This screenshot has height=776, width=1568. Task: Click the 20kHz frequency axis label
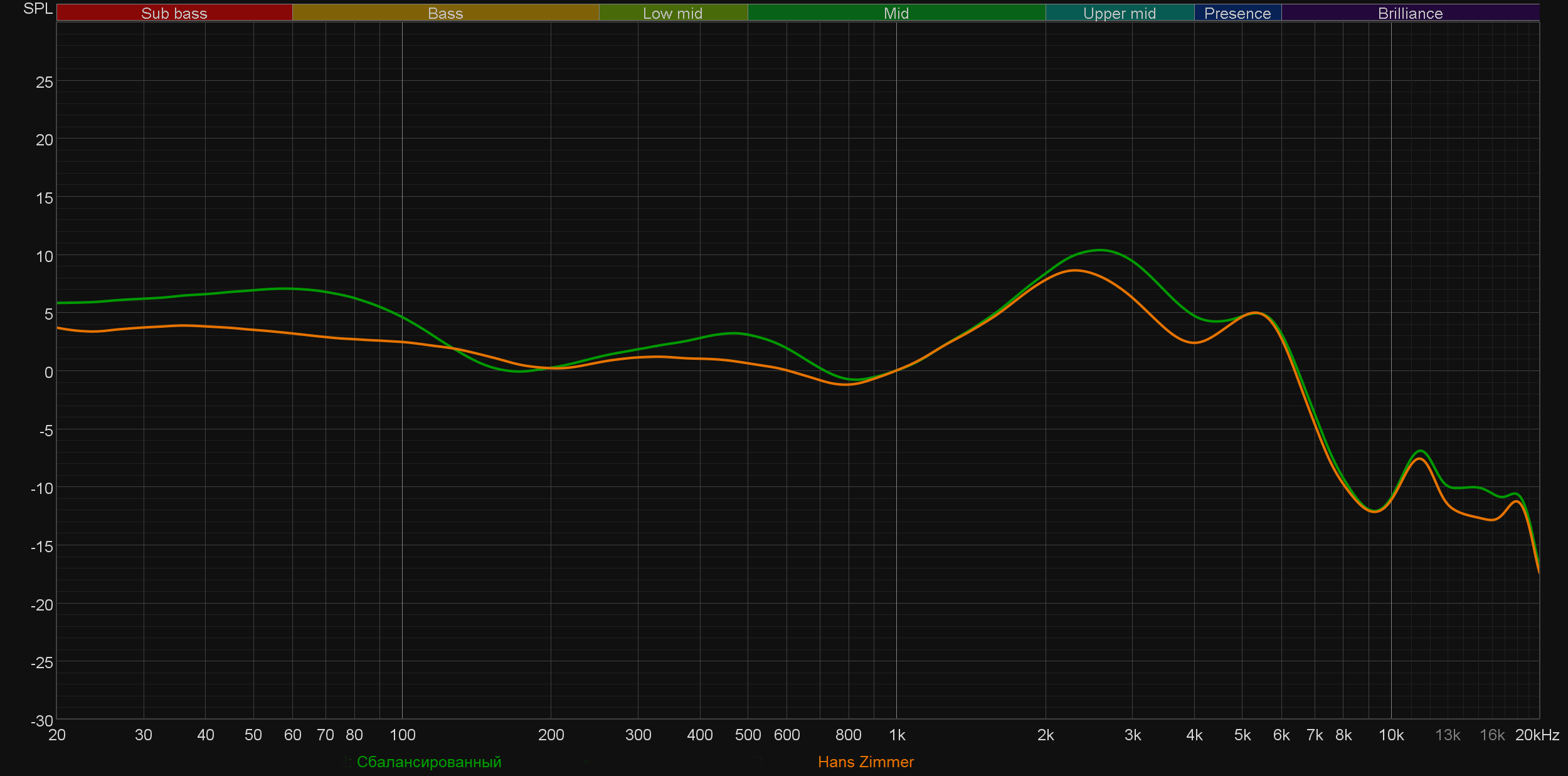[x=1537, y=735]
